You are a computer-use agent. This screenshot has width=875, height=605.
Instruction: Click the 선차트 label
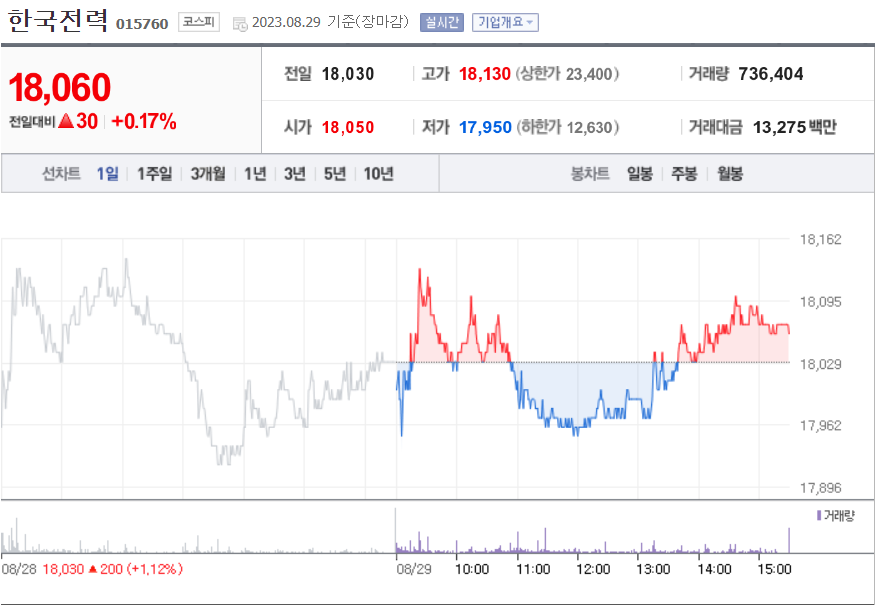(x=61, y=174)
